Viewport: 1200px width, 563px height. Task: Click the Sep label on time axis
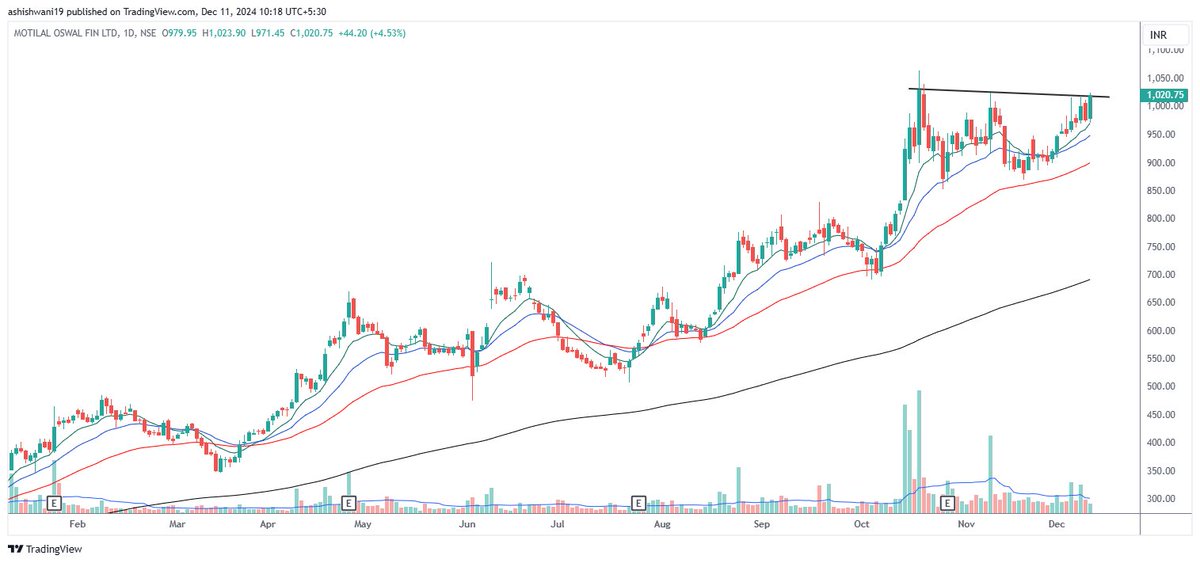[762, 522]
